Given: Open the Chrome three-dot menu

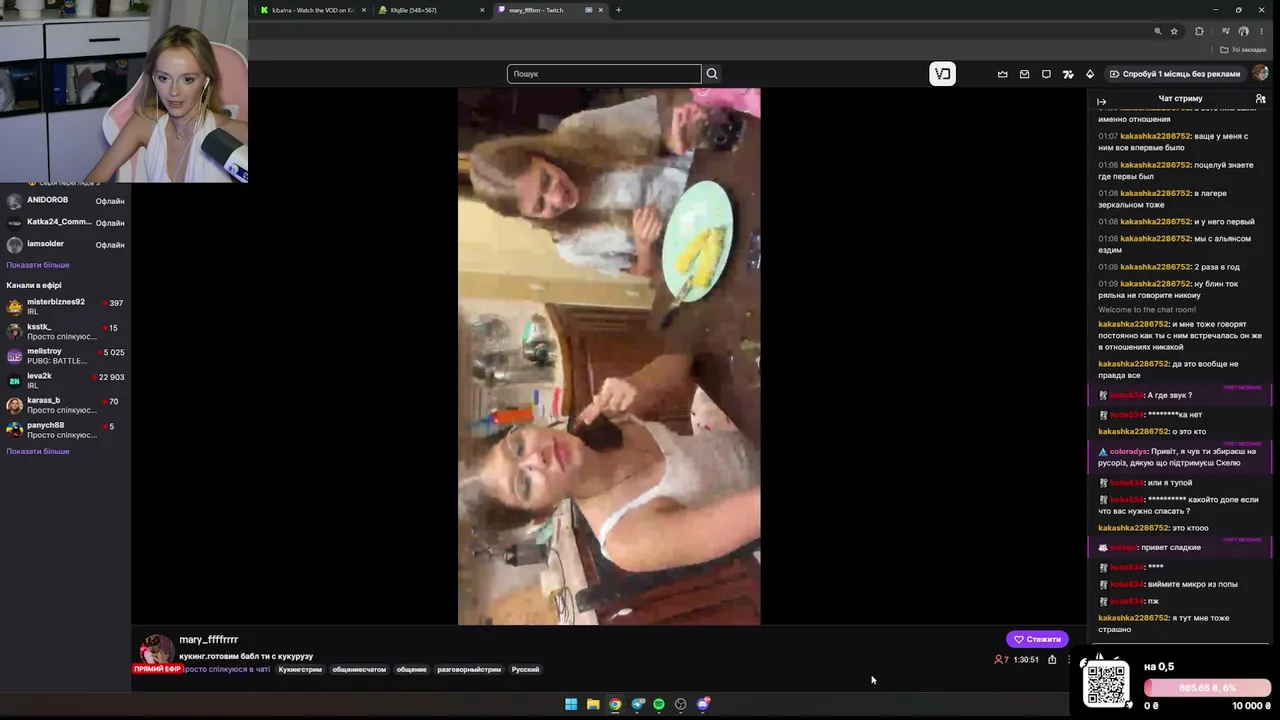Looking at the screenshot, I should (1263, 31).
